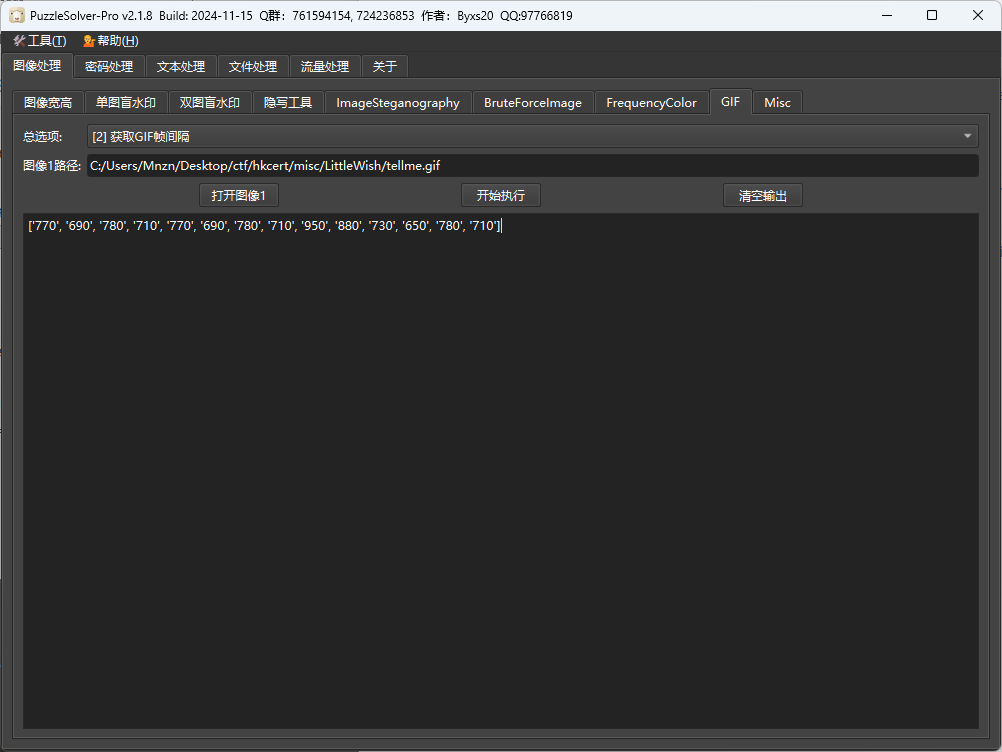Switch to BruteForceImage sub-tab
This screenshot has height=752, width=1002.
533,103
